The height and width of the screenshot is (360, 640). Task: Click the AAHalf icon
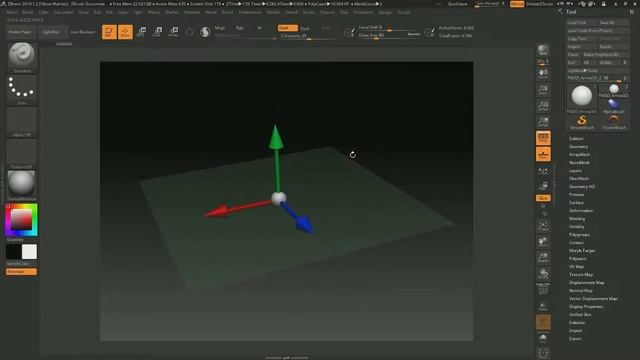point(543,122)
